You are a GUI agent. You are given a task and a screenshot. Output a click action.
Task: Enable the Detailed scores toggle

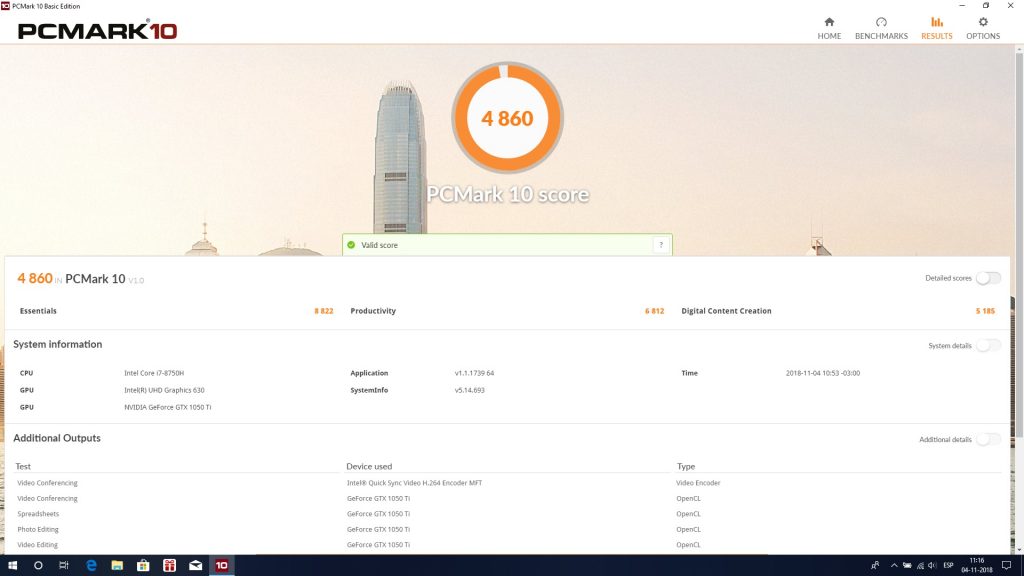pyautogui.click(x=988, y=278)
